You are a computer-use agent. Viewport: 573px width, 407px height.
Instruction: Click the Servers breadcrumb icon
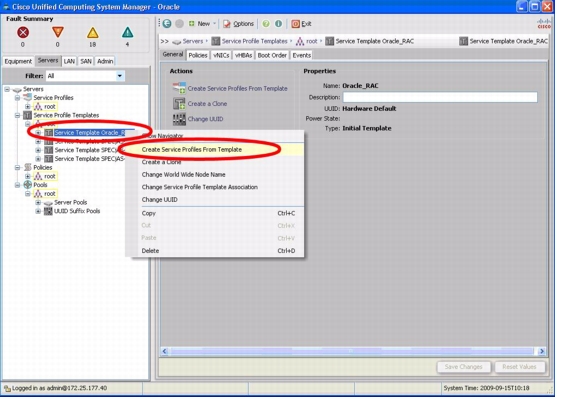pyautogui.click(x=177, y=41)
